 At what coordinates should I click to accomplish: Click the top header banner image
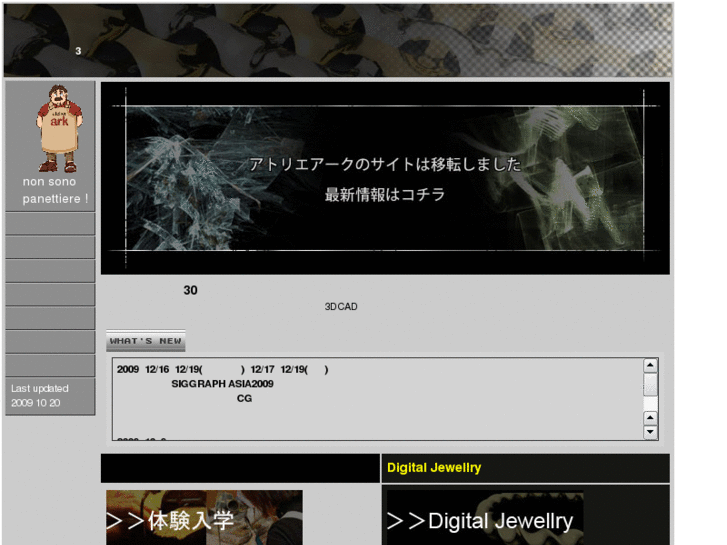pos(338,40)
